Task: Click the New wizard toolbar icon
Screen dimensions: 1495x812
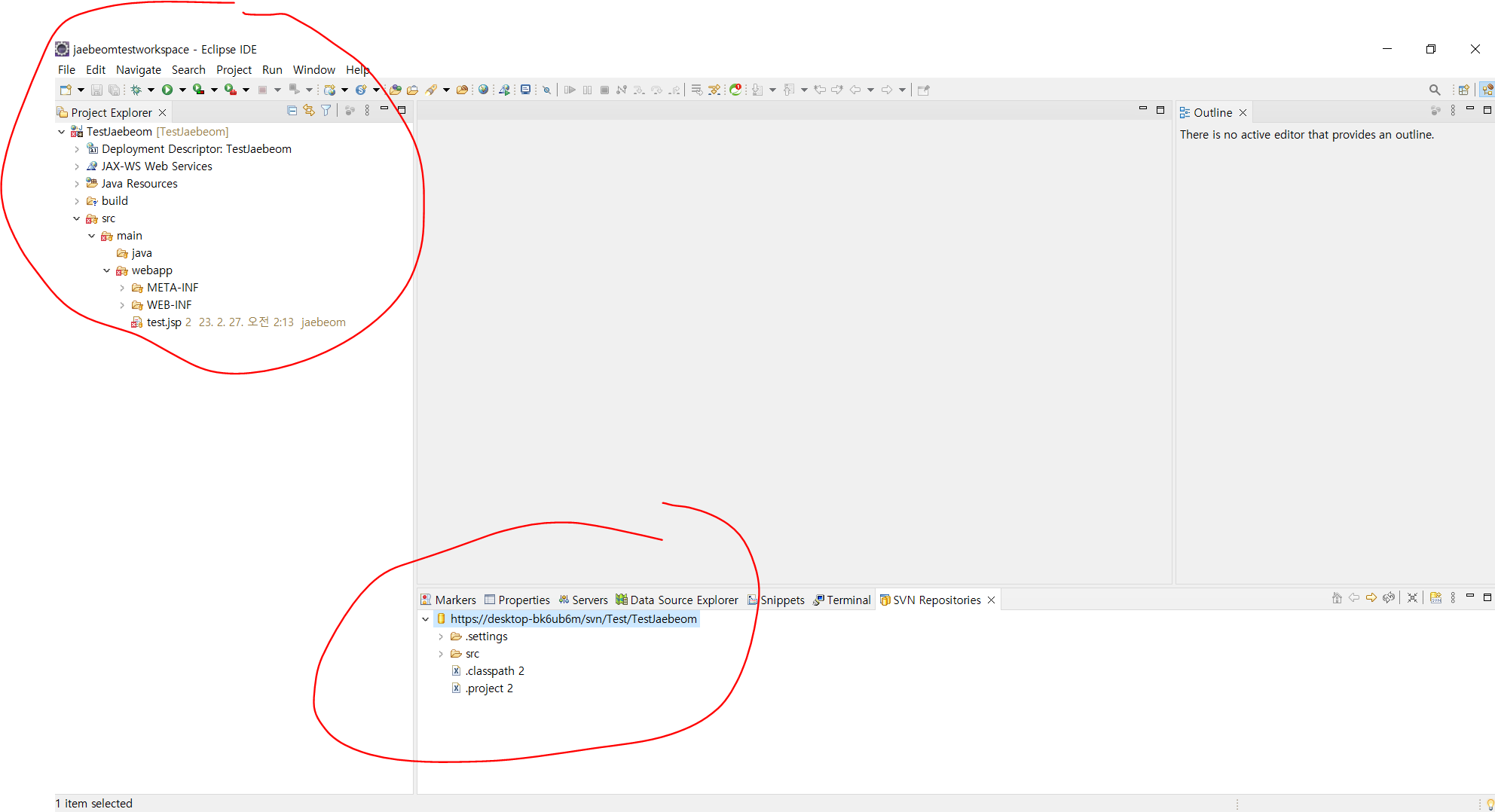Action: [x=66, y=90]
